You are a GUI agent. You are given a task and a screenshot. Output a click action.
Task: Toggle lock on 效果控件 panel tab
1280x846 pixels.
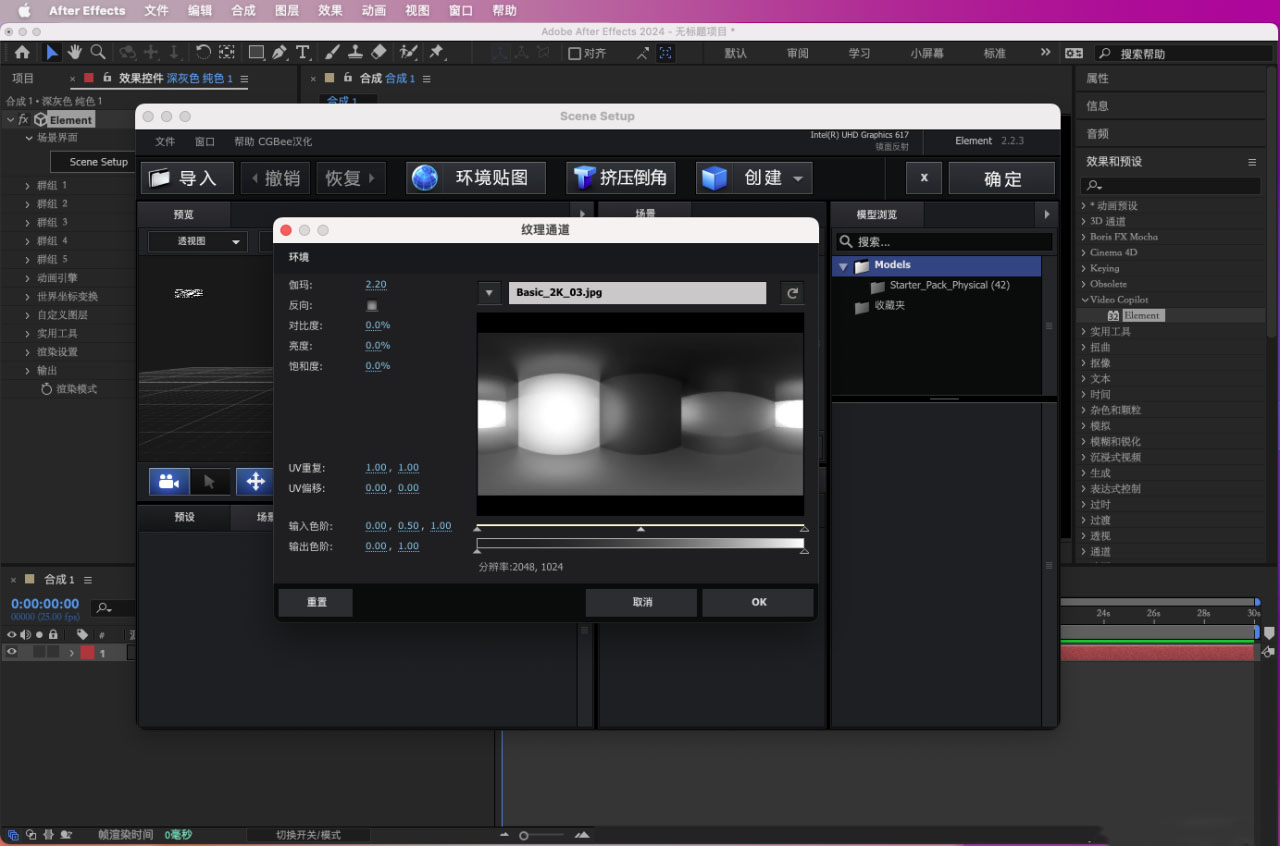click(x=105, y=78)
